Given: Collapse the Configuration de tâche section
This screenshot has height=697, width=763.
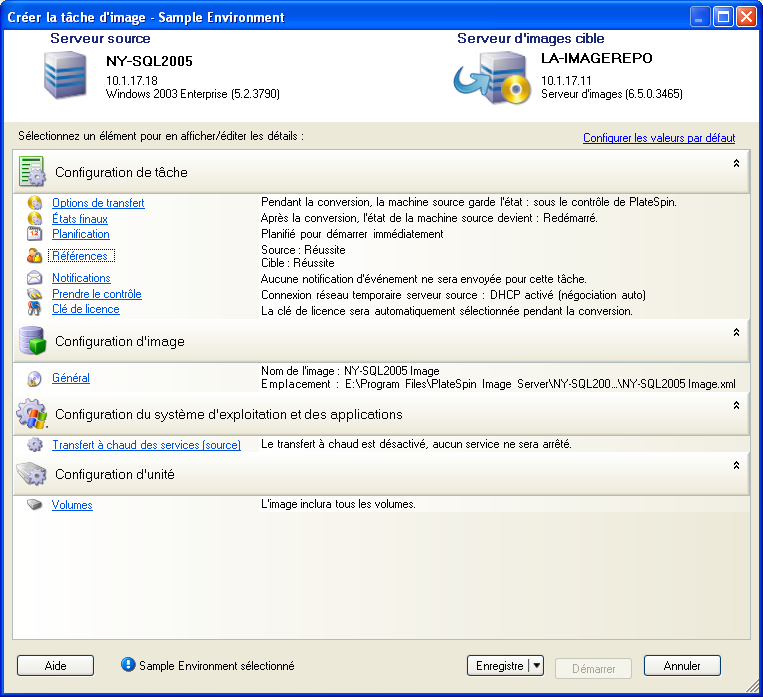Looking at the screenshot, I should point(736,164).
